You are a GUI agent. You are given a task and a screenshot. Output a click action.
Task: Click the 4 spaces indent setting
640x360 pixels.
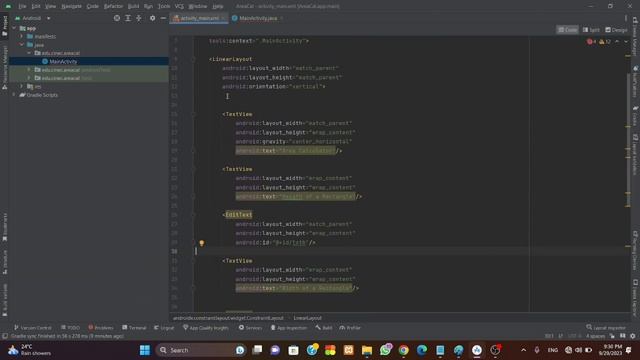(x=595, y=336)
